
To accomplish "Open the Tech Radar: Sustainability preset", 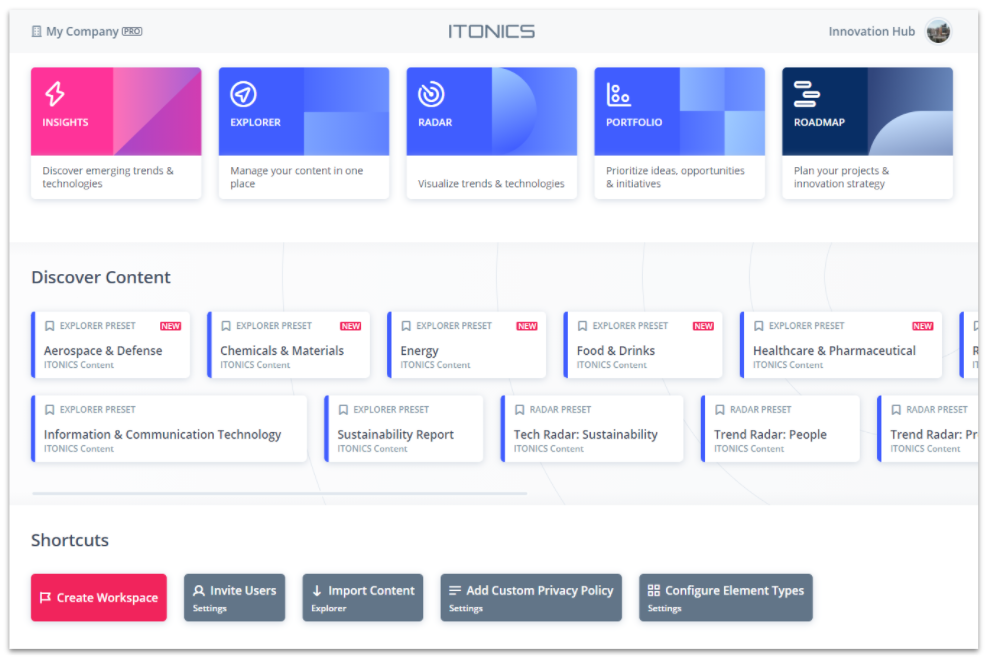I will 592,429.
